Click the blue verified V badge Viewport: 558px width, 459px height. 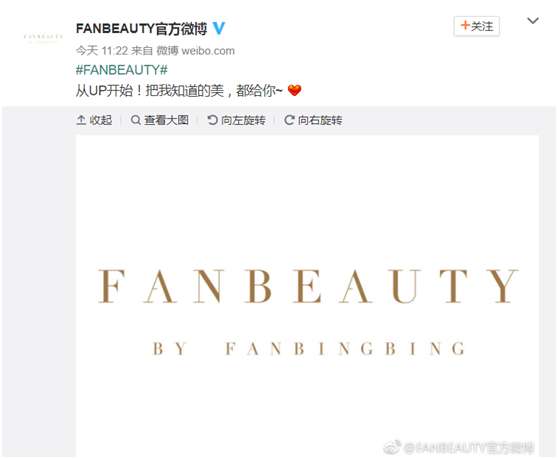(219, 28)
